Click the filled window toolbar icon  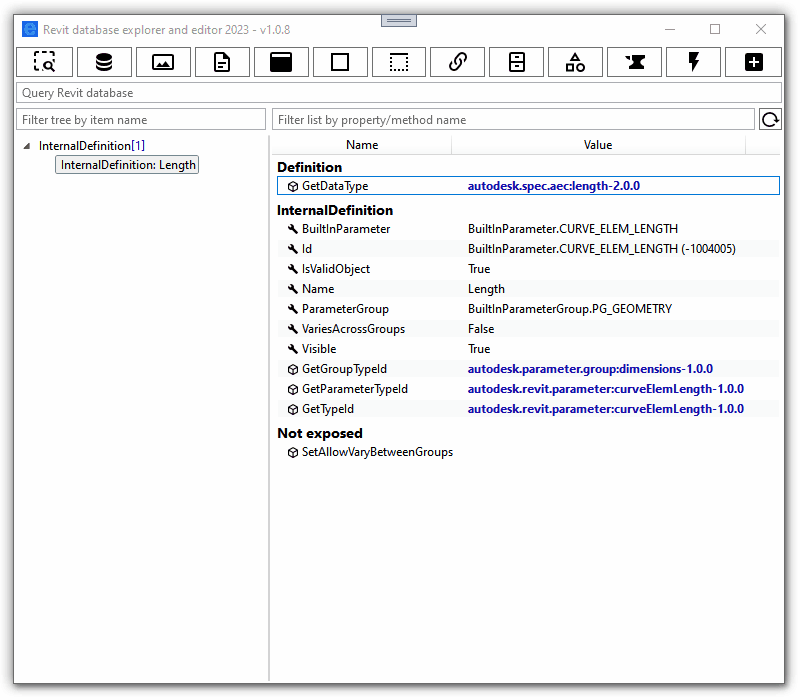coord(281,62)
